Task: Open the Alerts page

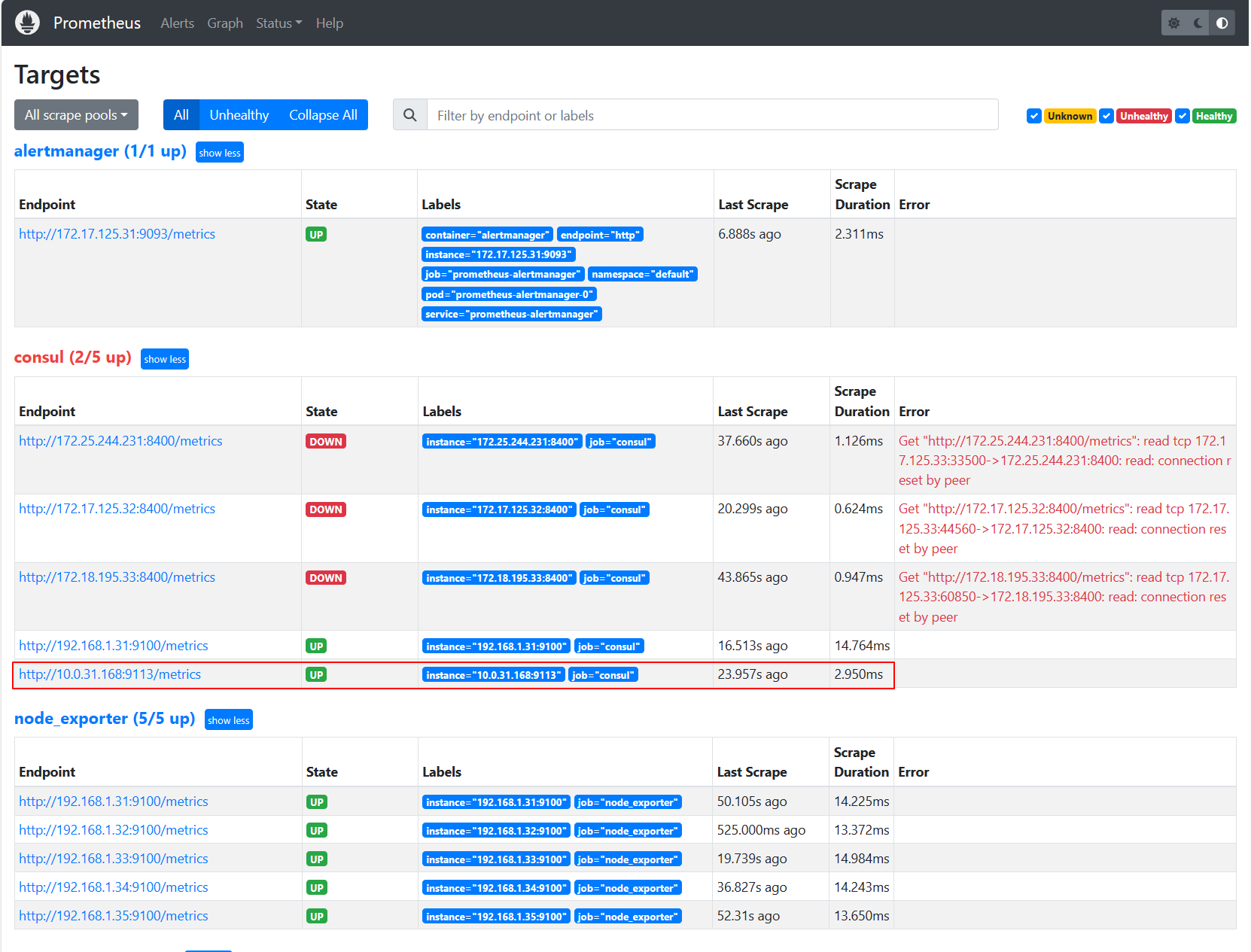Action: pyautogui.click(x=178, y=23)
